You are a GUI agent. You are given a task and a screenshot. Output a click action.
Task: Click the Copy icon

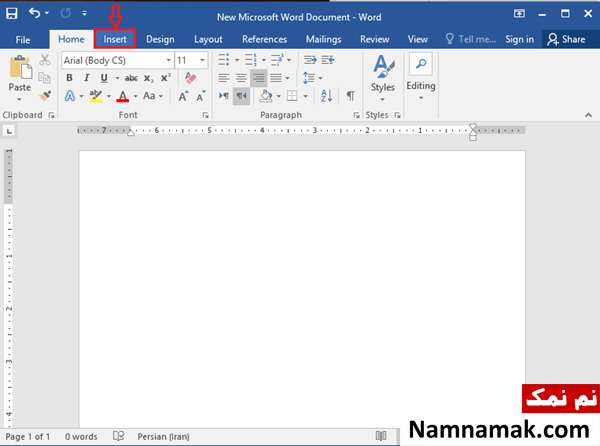pos(45,78)
